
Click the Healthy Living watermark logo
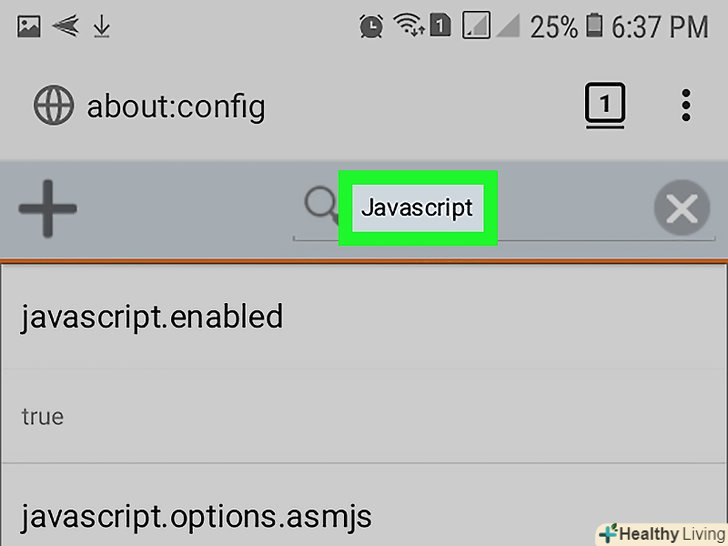tap(660, 532)
